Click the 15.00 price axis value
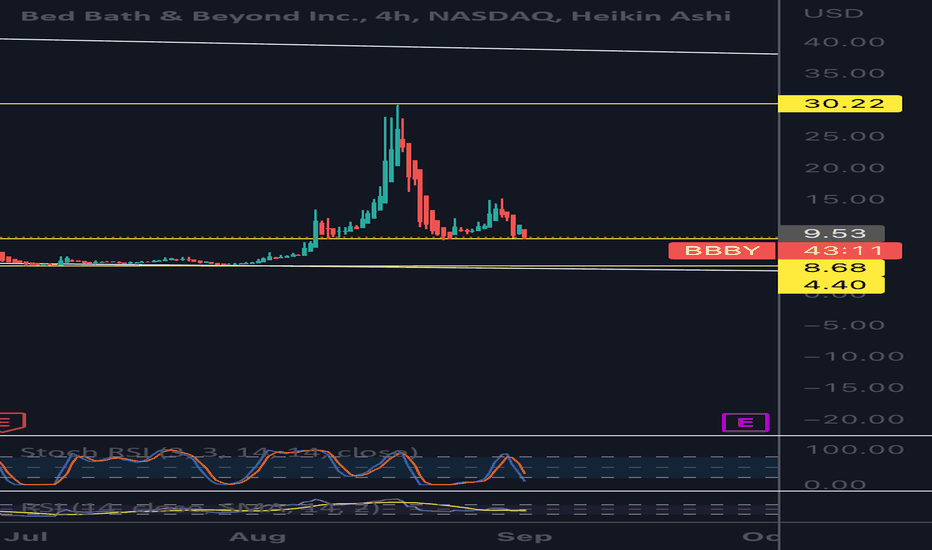Image resolution: width=932 pixels, height=550 pixels. pos(844,200)
